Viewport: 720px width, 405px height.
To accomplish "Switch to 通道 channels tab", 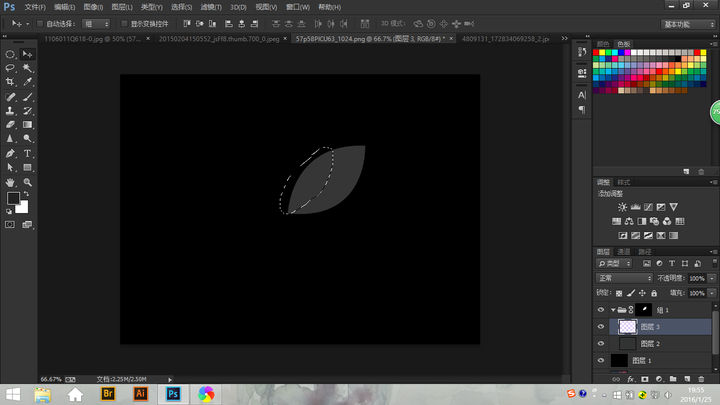I will point(624,252).
